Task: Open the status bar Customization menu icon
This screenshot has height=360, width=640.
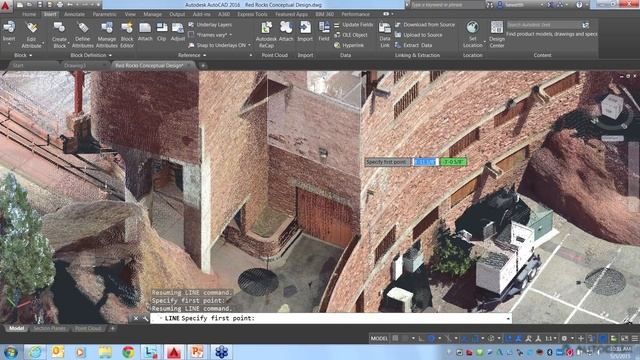Action: (634, 338)
